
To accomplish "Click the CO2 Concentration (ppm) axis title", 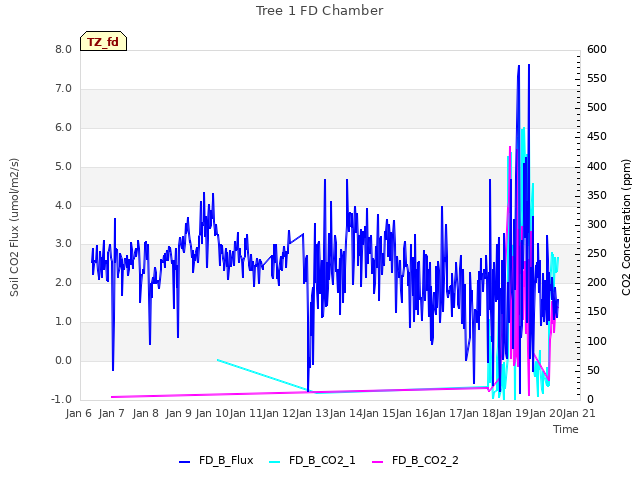I will click(626, 227).
